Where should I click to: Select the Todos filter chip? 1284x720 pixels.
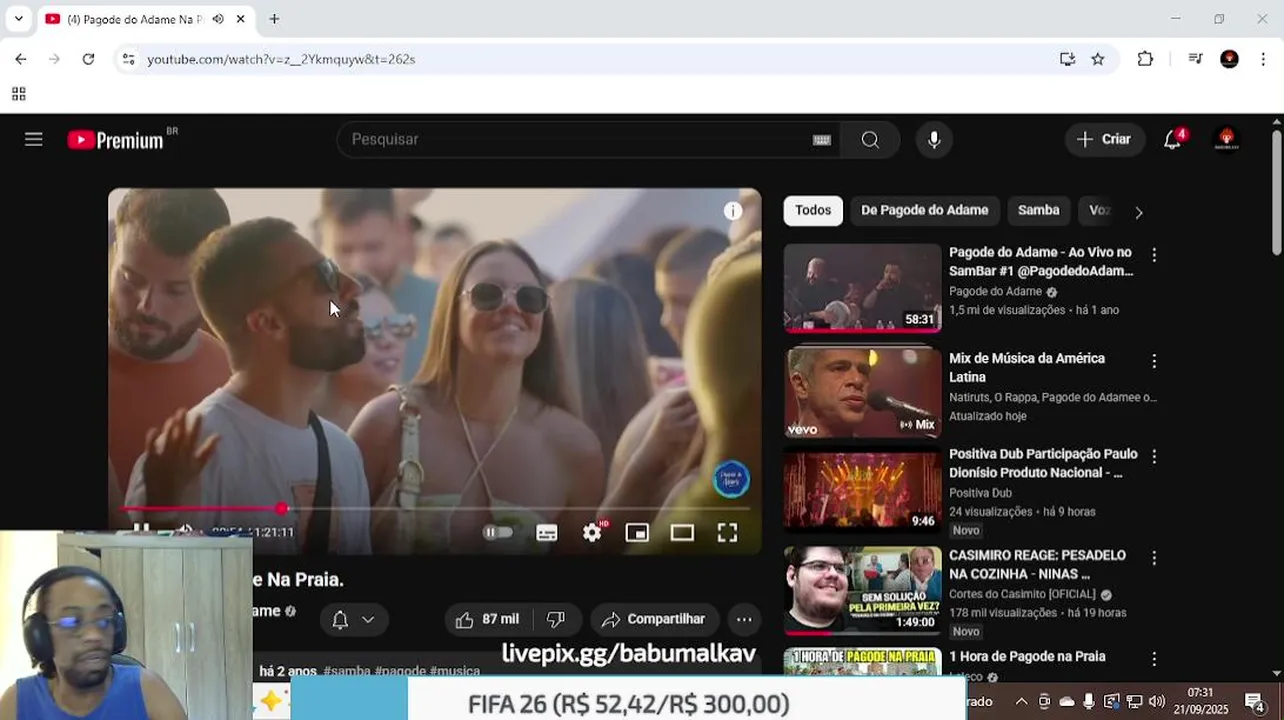tap(813, 211)
